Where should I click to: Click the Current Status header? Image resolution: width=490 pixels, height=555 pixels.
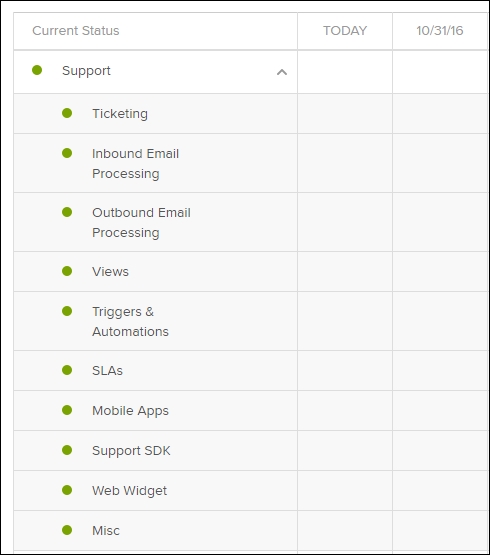click(x=76, y=31)
